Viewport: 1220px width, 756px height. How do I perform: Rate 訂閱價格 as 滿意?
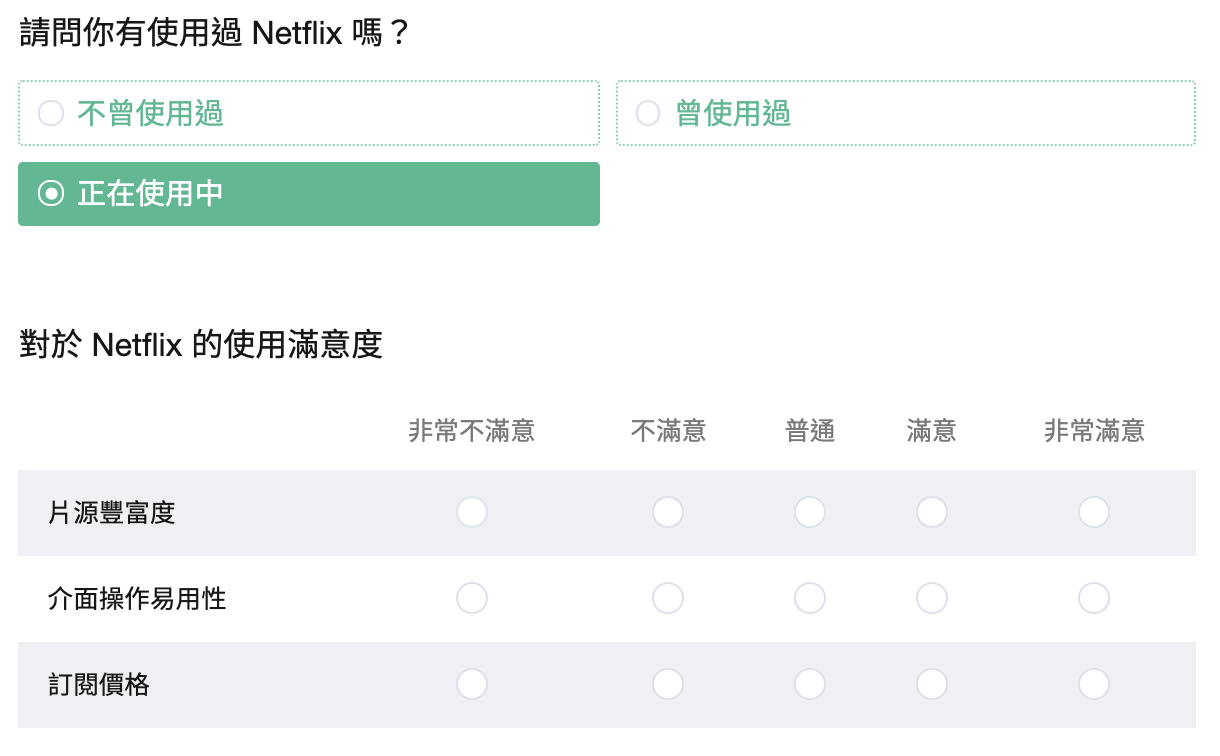coord(932,685)
